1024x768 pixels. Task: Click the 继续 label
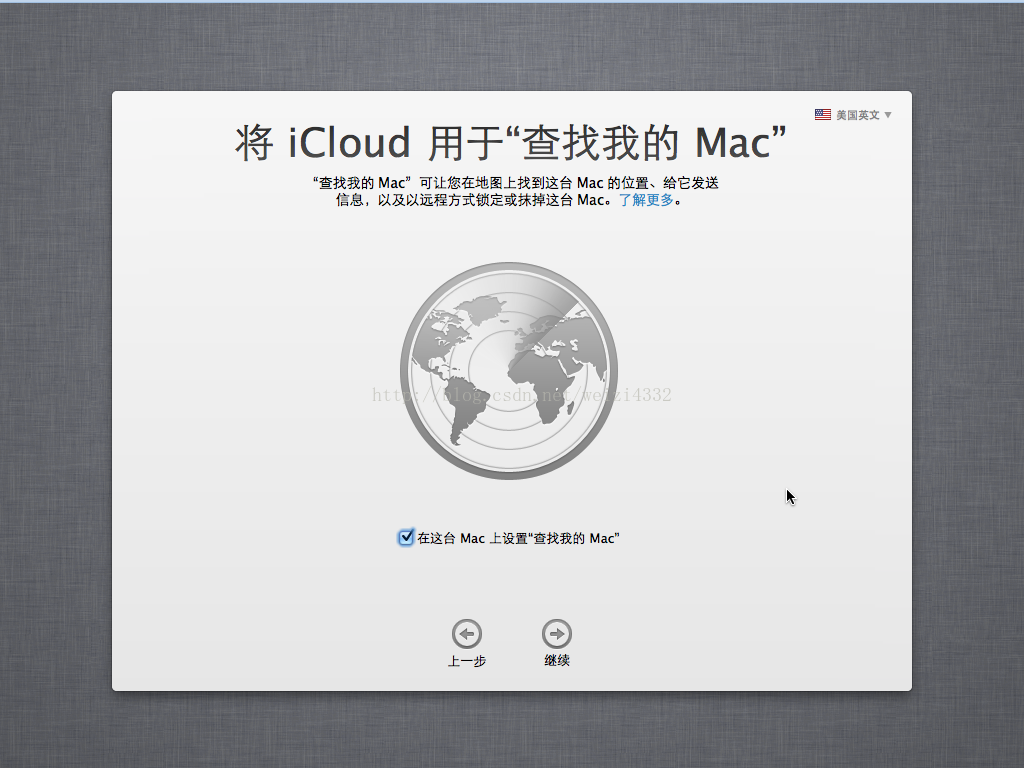coord(557,660)
